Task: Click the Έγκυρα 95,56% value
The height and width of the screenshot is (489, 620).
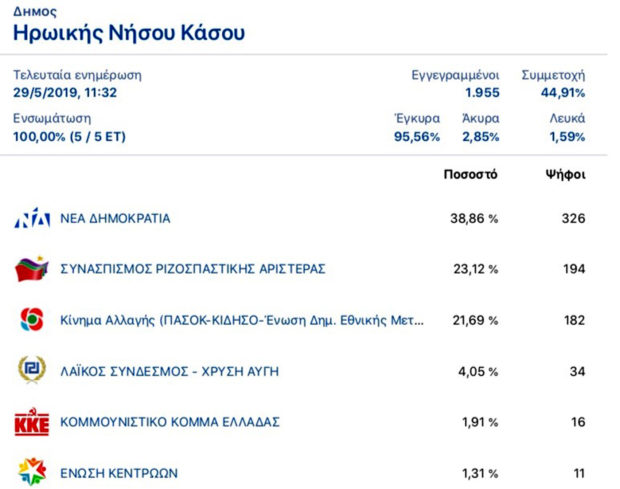Action: point(417,137)
